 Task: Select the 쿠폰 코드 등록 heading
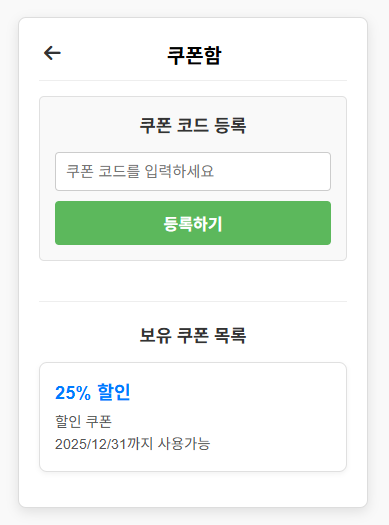coord(193,126)
